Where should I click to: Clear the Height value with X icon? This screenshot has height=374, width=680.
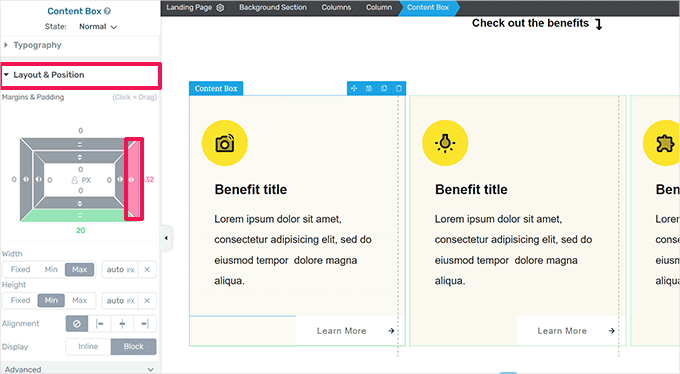(x=147, y=301)
